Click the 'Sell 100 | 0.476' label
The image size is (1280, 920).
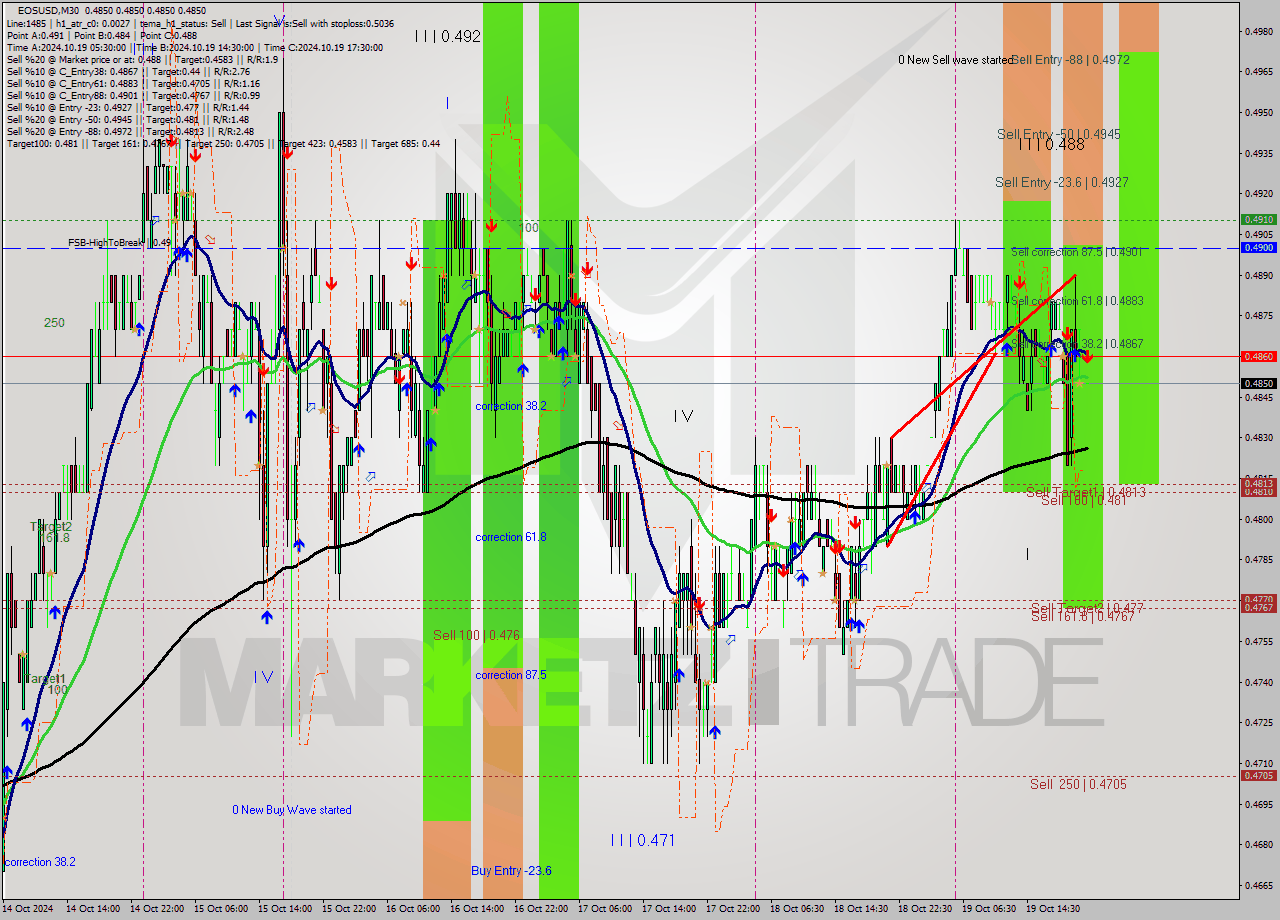pyautogui.click(x=476, y=635)
